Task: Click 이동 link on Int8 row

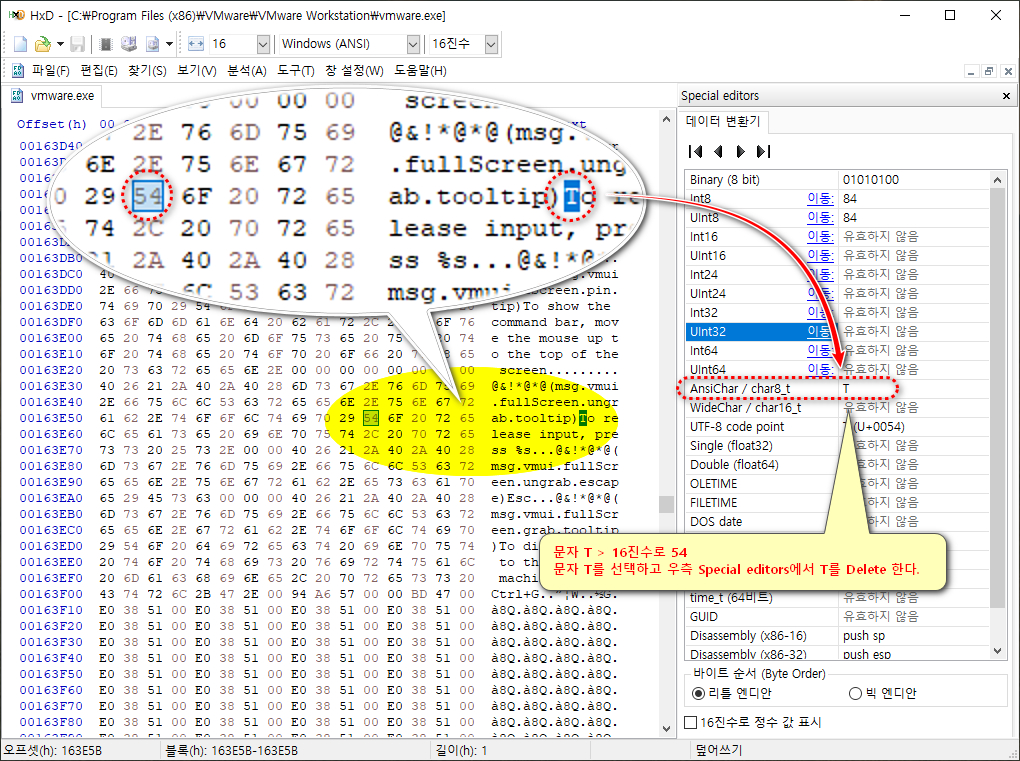Action: point(820,198)
